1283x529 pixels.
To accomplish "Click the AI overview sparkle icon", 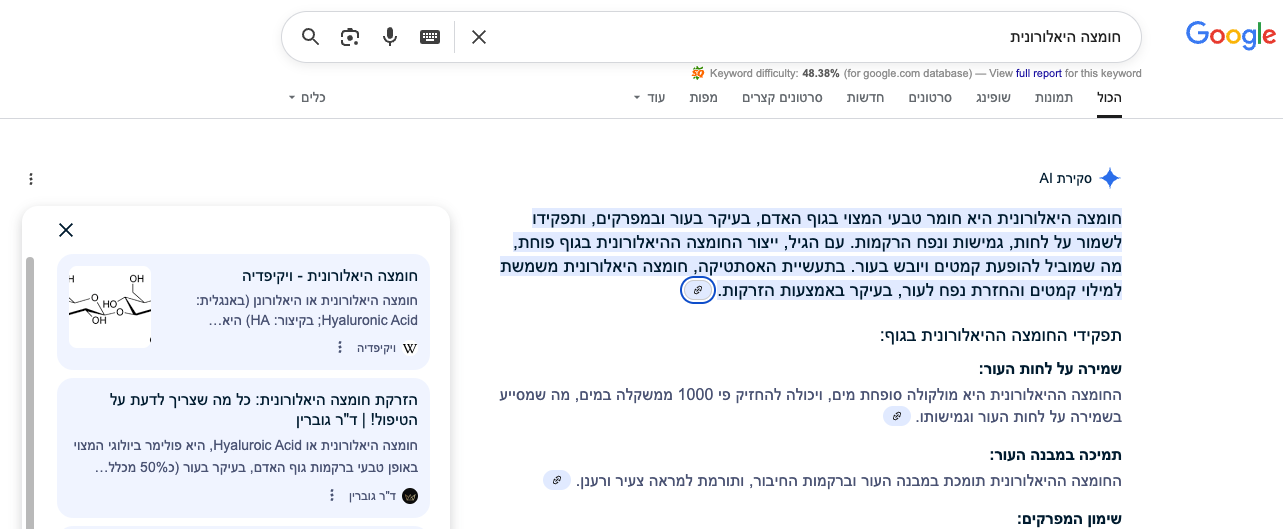I will (x=1110, y=178).
